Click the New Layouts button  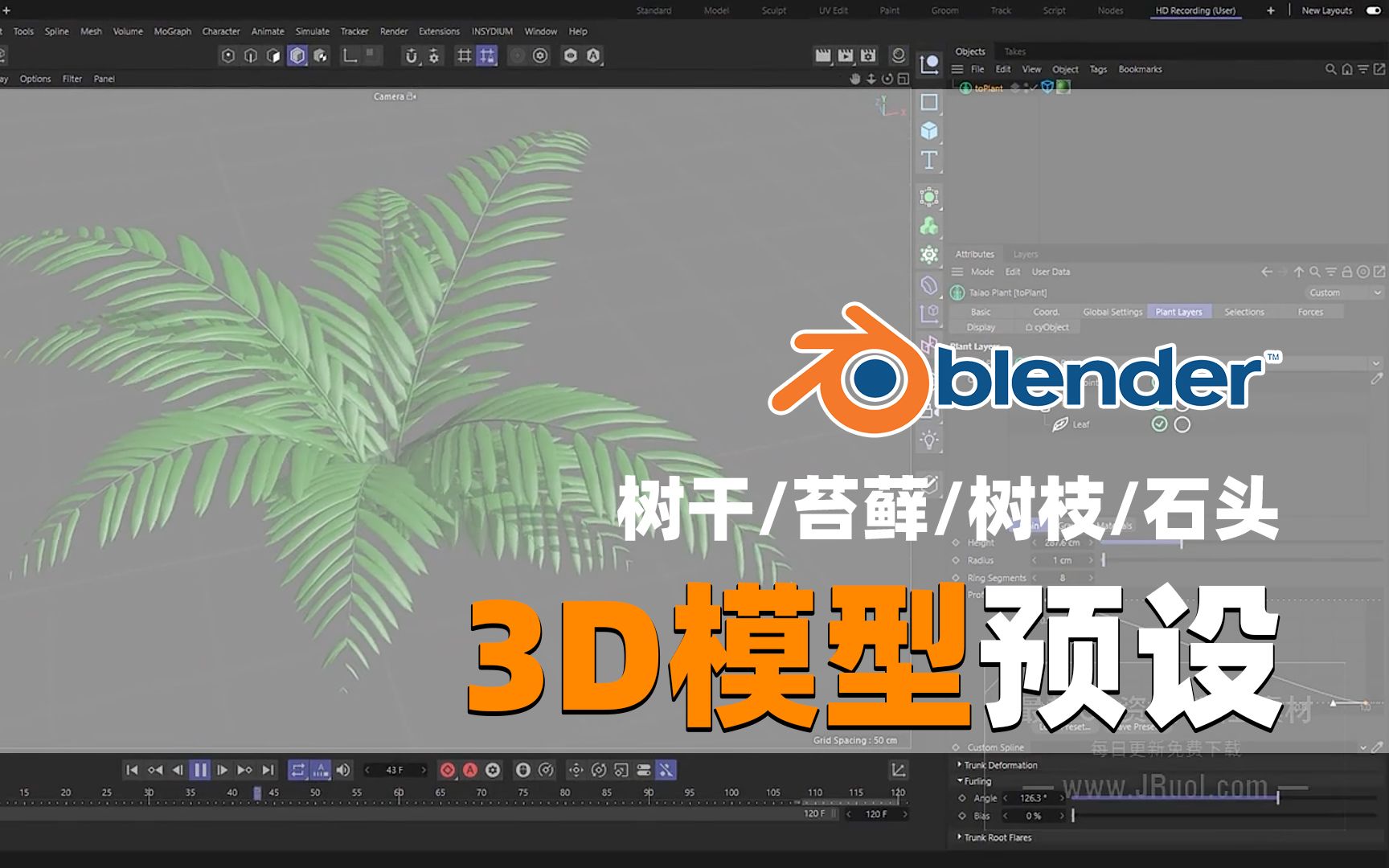pos(1327,10)
